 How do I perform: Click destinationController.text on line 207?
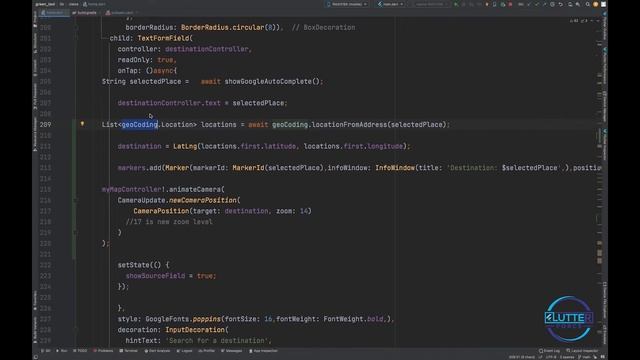[169, 103]
